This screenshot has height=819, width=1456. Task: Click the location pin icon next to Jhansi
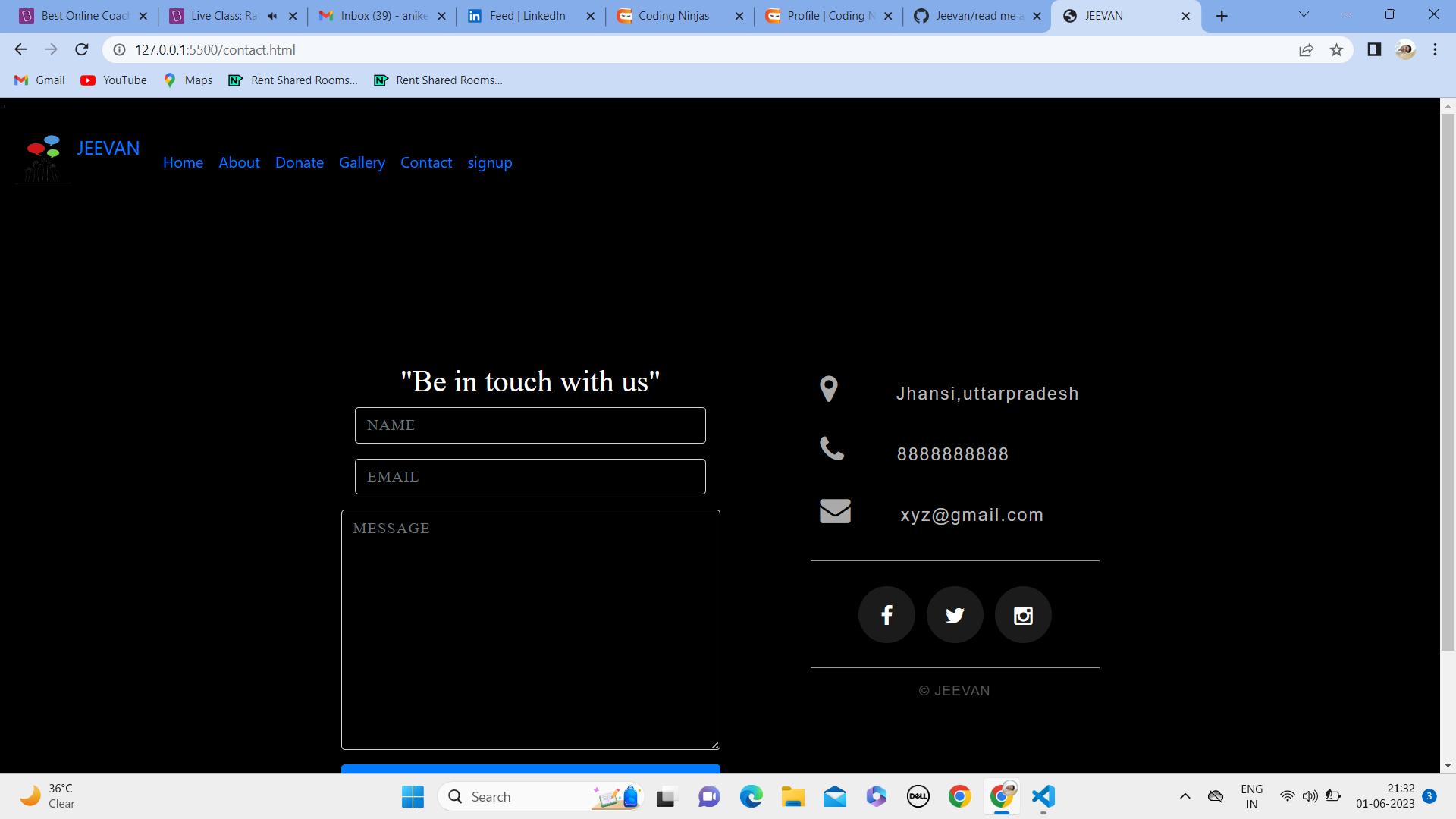click(x=830, y=389)
